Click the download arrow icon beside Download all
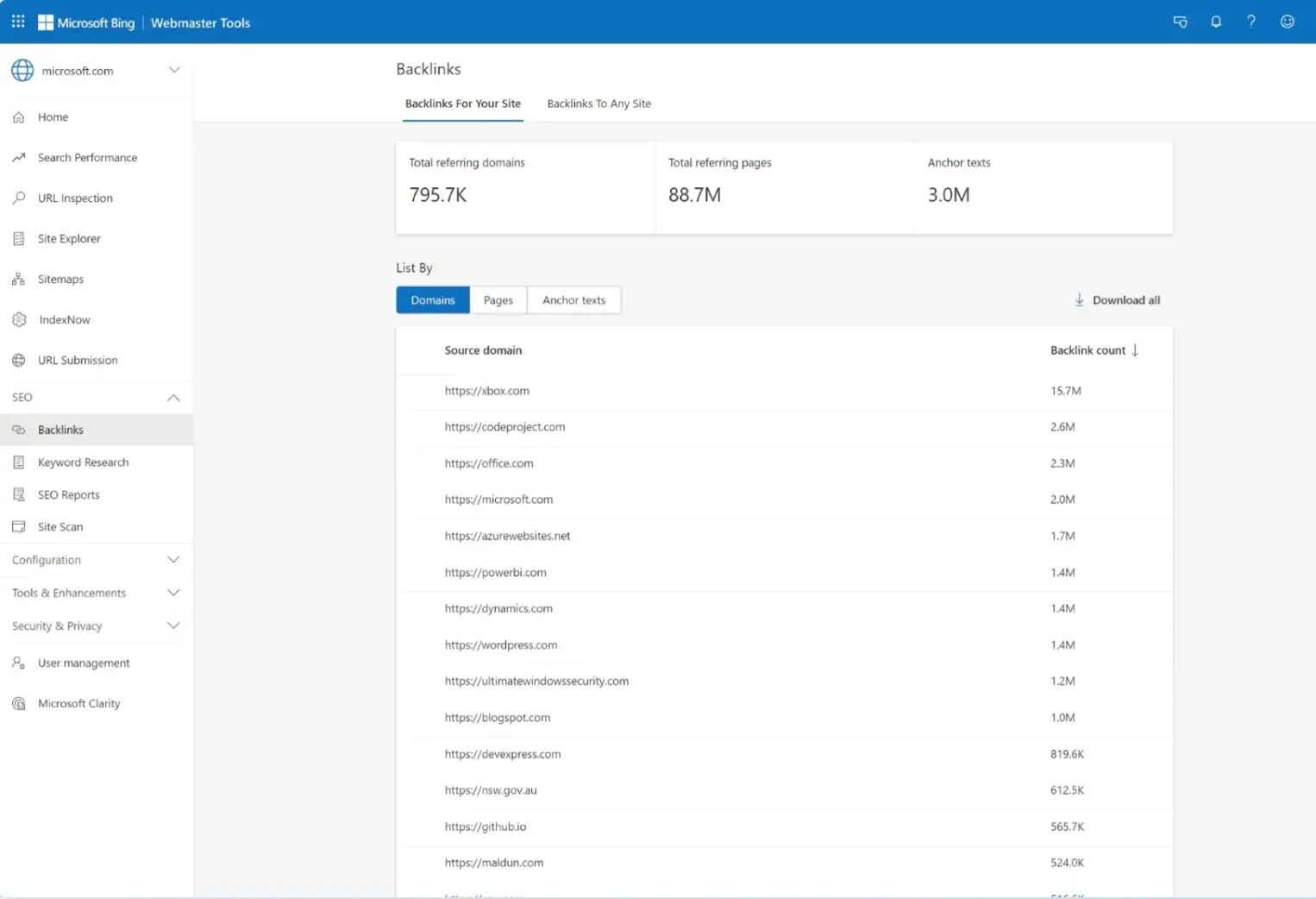 1079,300
